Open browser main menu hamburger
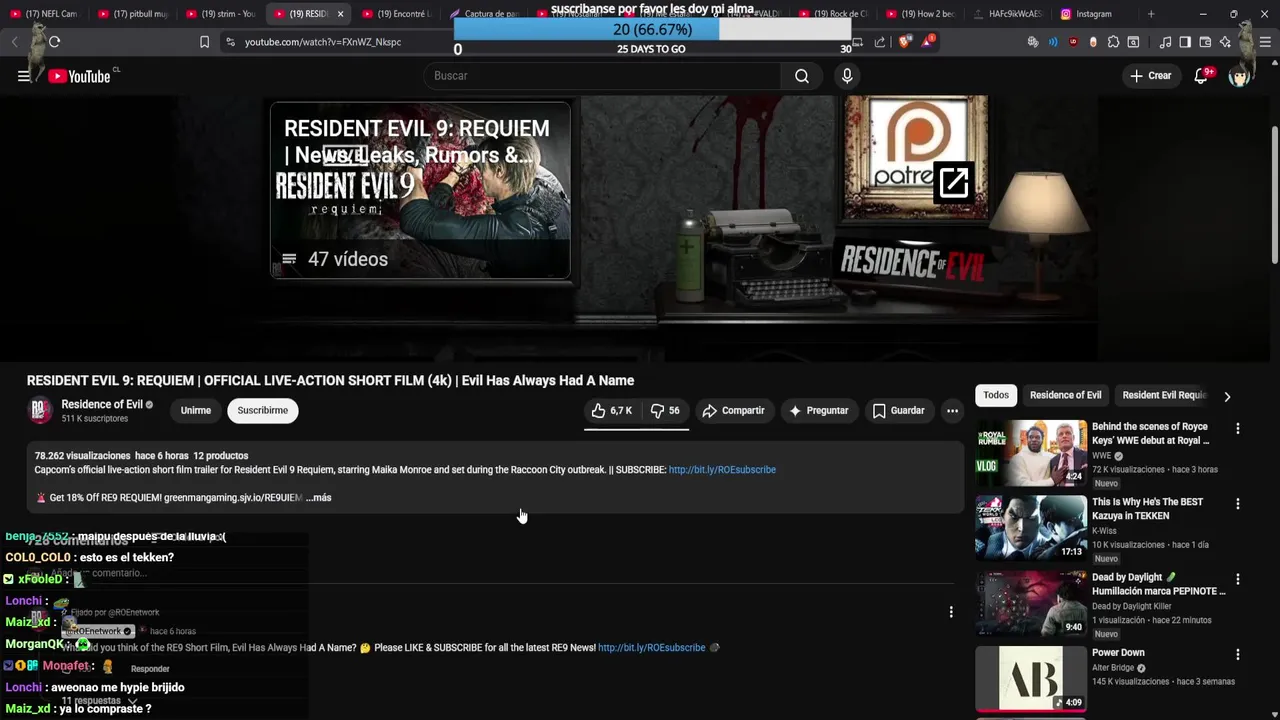 click(1265, 42)
